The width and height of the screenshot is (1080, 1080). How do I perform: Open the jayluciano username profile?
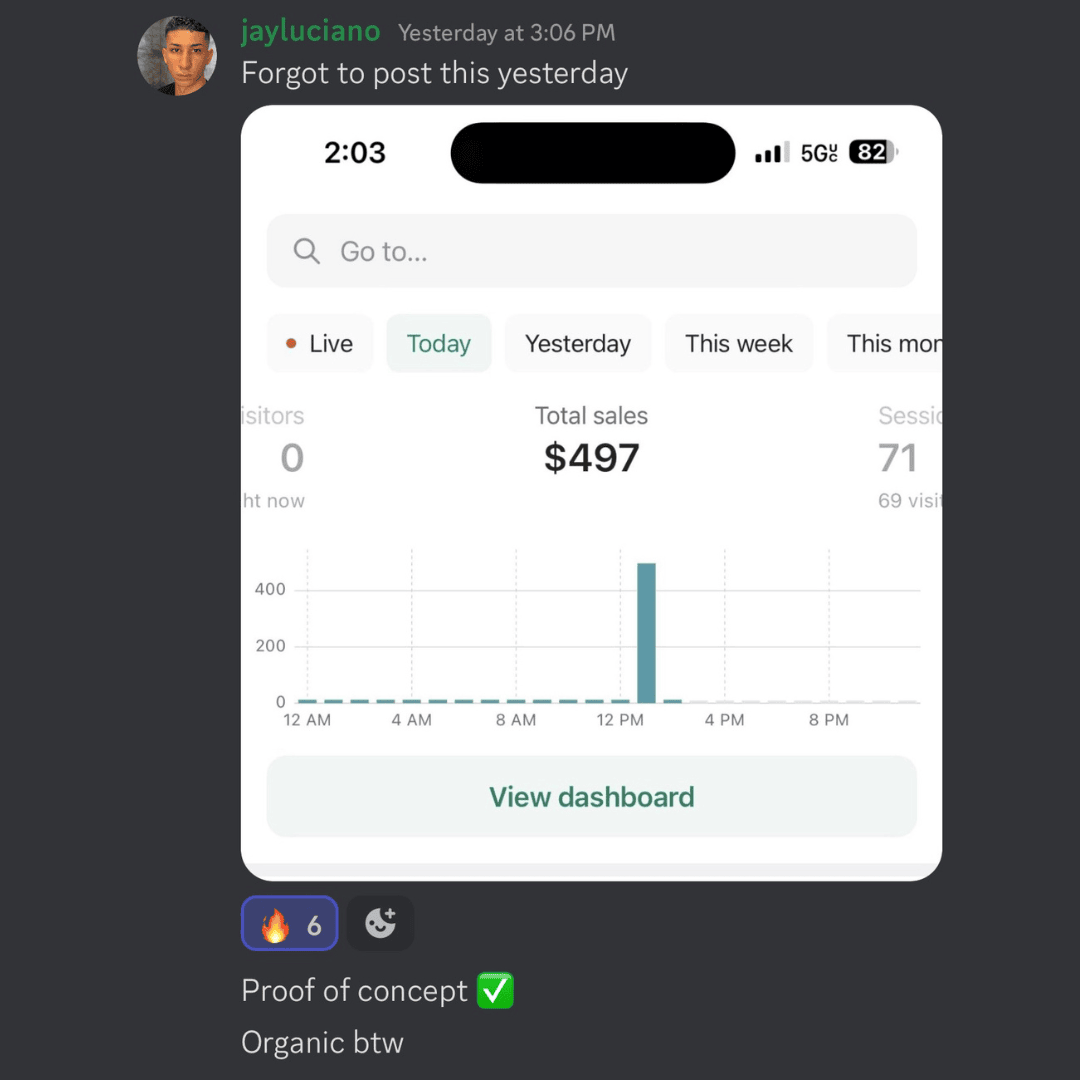[x=310, y=32]
